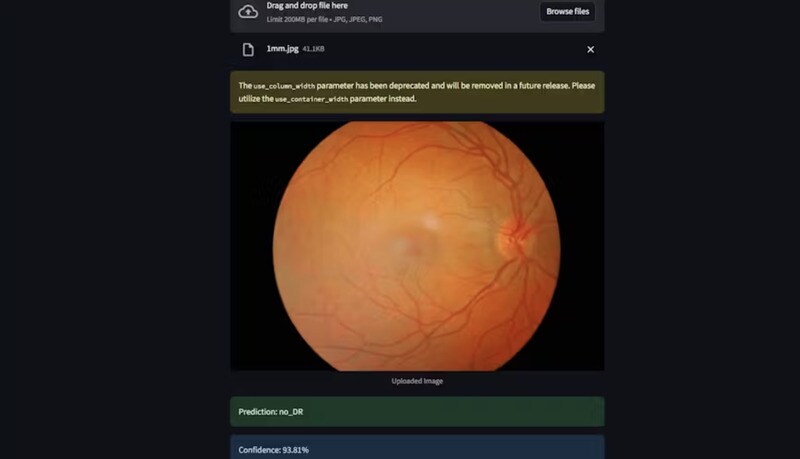Select the 1mm.jpg file name

282,49
